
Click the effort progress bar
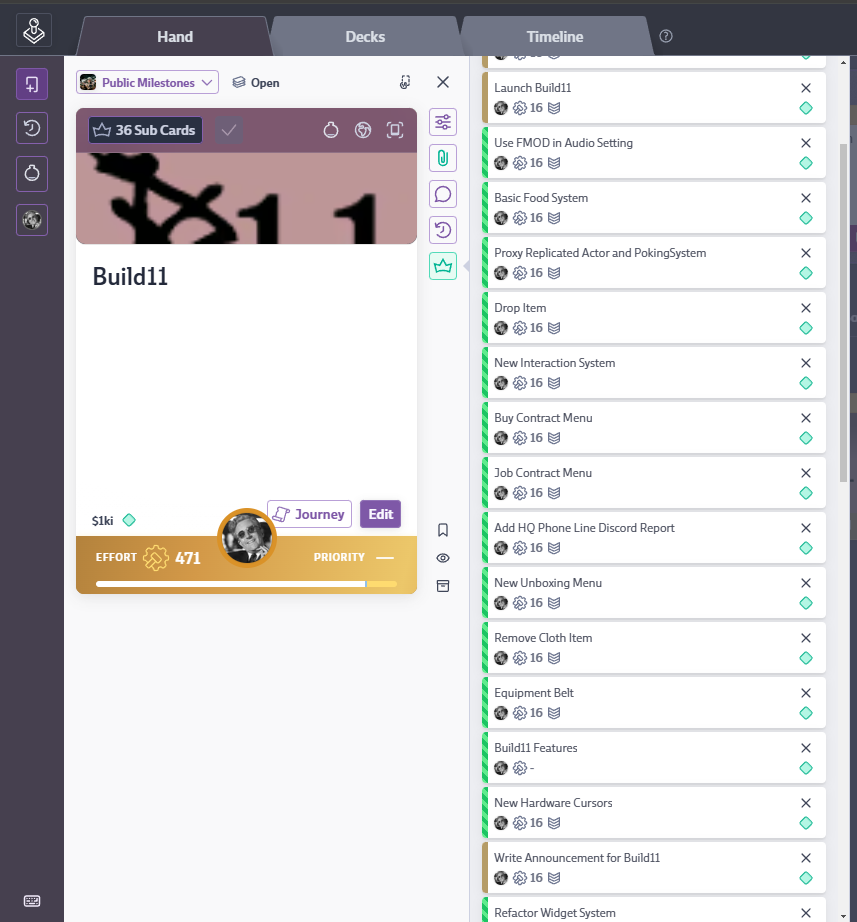(246, 584)
